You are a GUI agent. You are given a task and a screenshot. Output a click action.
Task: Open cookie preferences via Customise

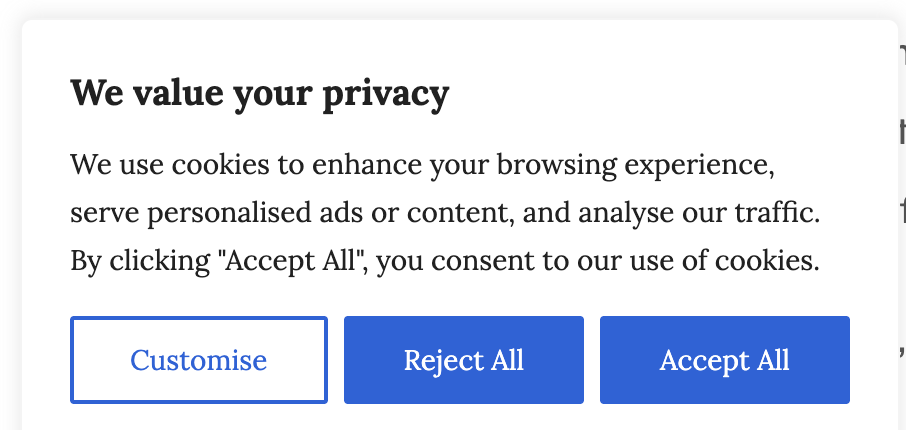tap(199, 360)
